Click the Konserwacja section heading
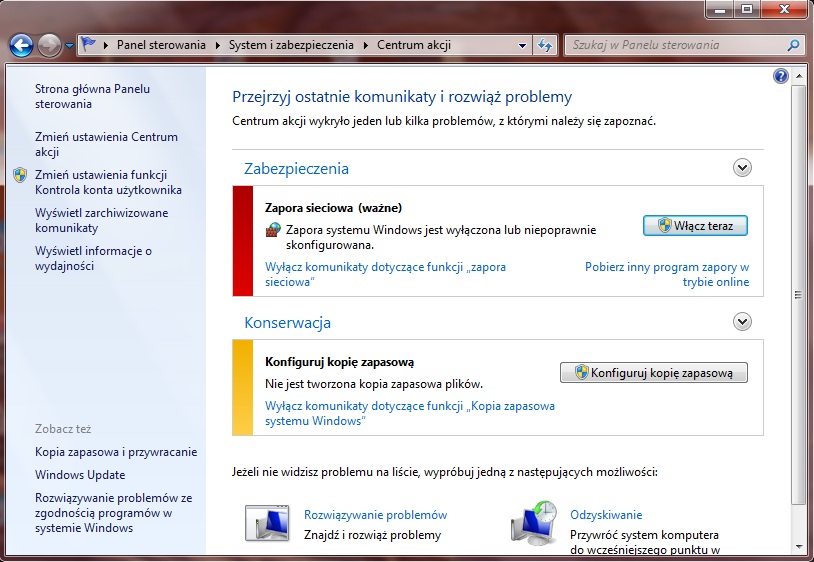Image resolution: width=814 pixels, height=562 pixels. (288, 323)
